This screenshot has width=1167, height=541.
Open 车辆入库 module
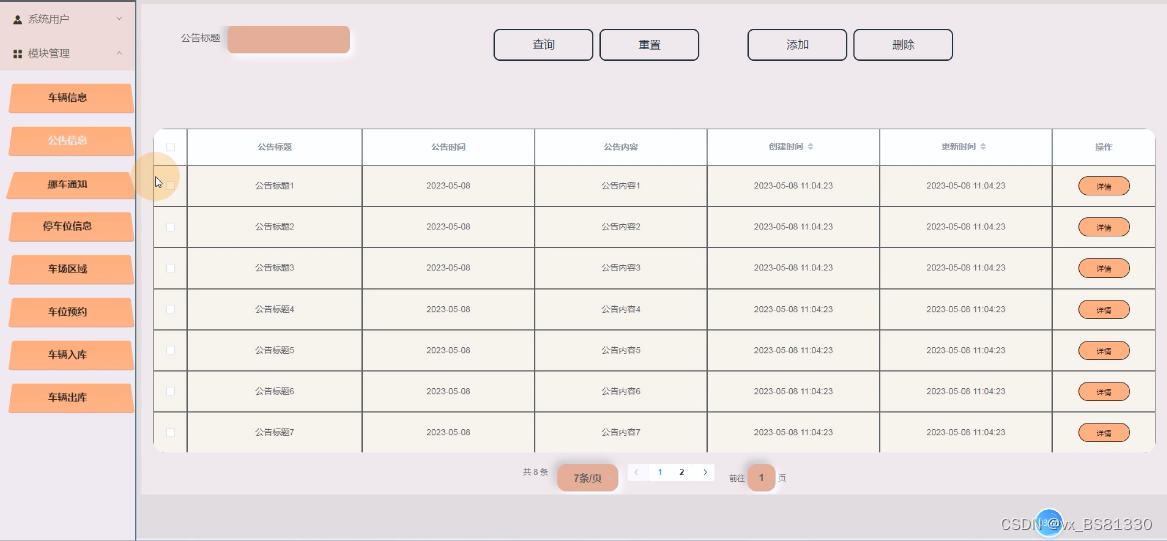(71, 355)
